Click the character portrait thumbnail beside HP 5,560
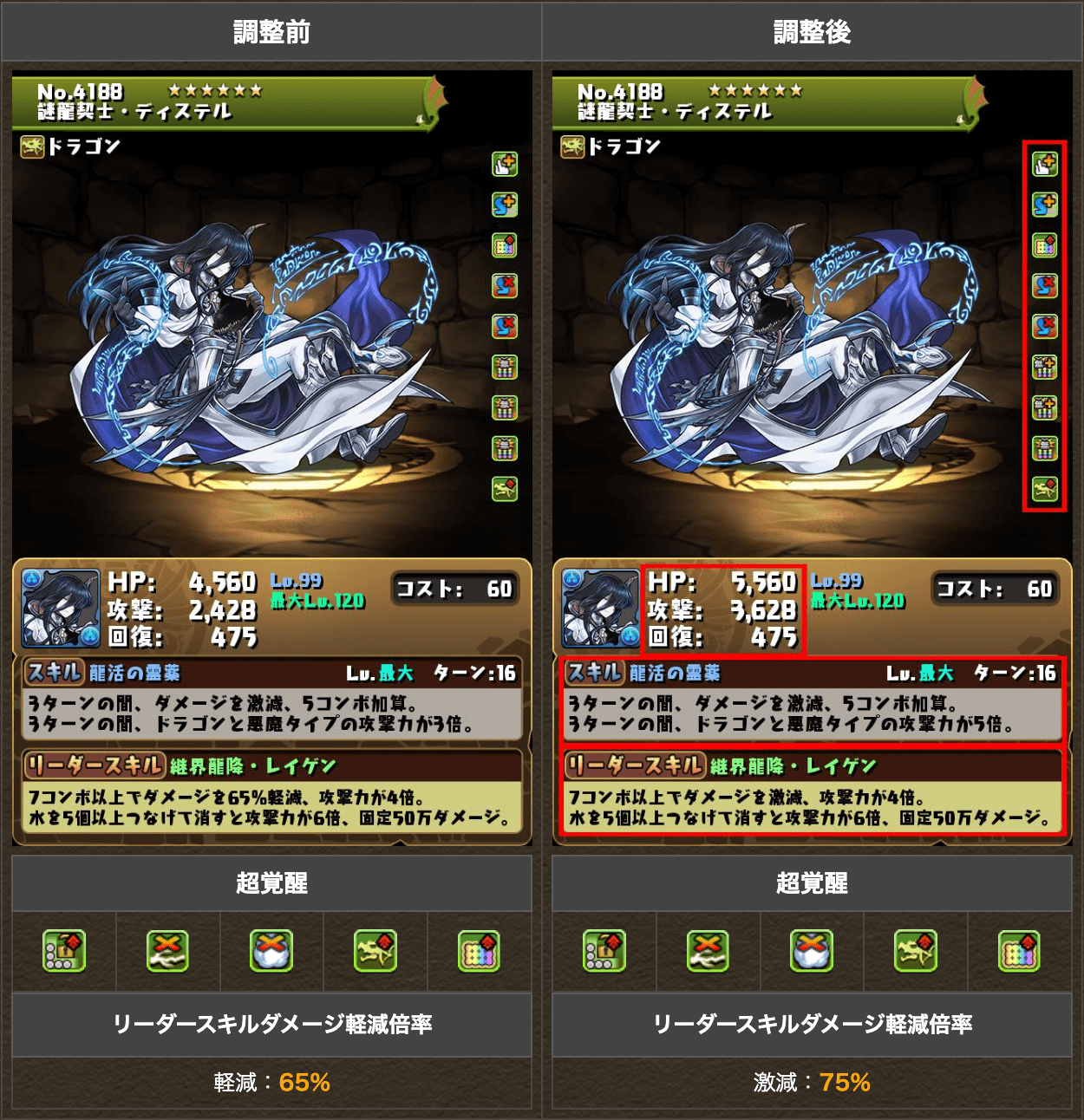This screenshot has width=1084, height=1120. click(601, 609)
